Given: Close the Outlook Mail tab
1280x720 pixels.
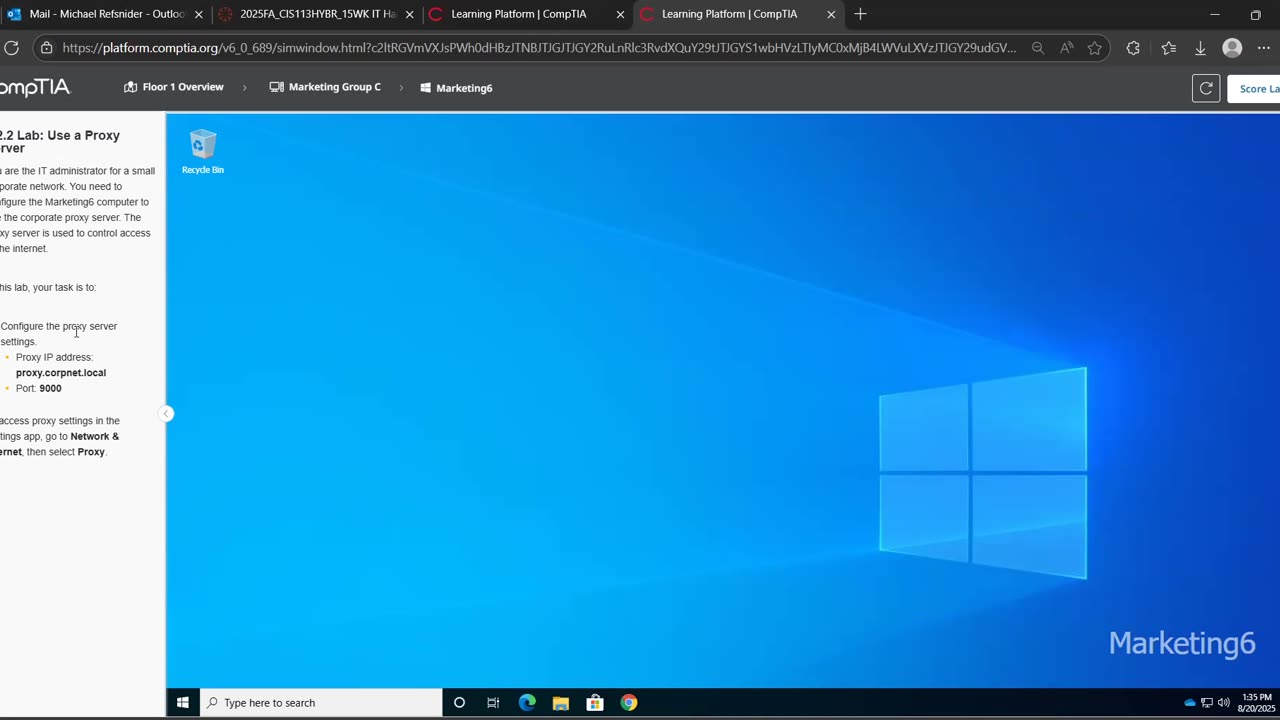Looking at the screenshot, I should point(199,15).
